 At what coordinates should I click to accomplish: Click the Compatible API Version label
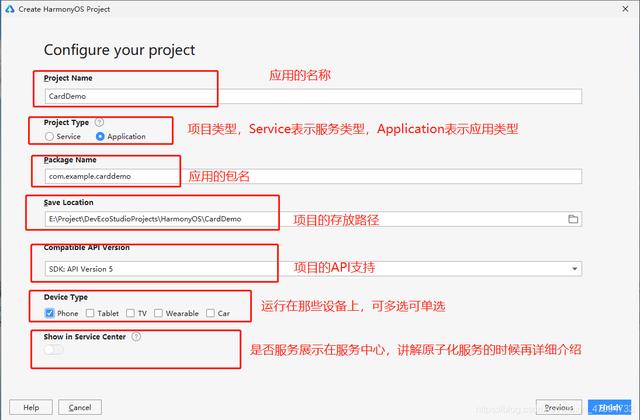tap(87, 247)
